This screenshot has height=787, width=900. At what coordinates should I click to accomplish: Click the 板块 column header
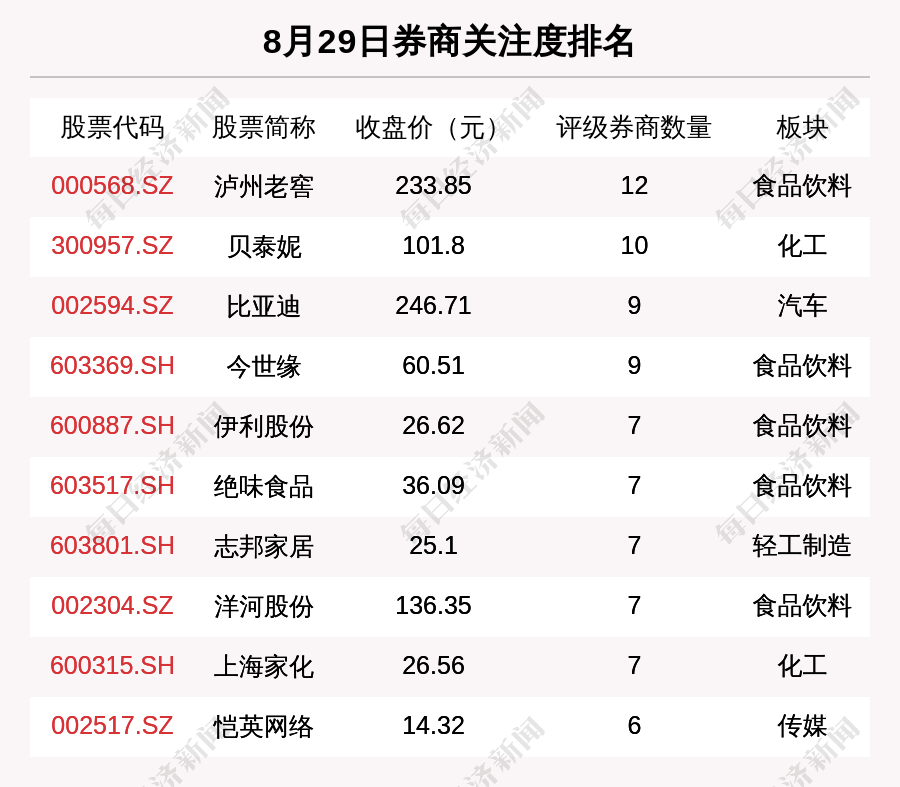coord(802,127)
